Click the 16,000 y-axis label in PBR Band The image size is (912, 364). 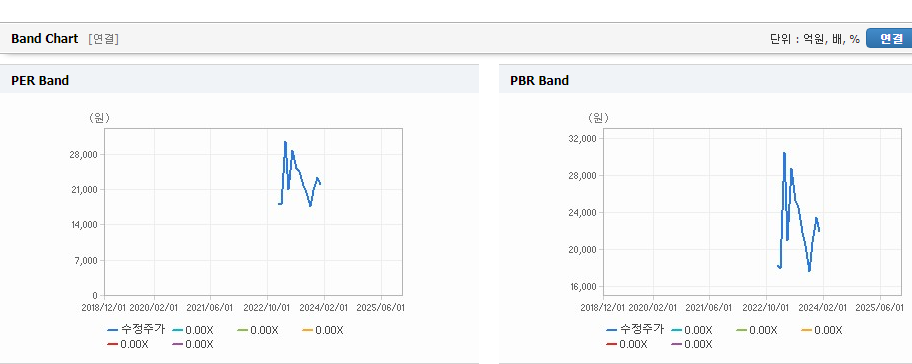click(584, 287)
